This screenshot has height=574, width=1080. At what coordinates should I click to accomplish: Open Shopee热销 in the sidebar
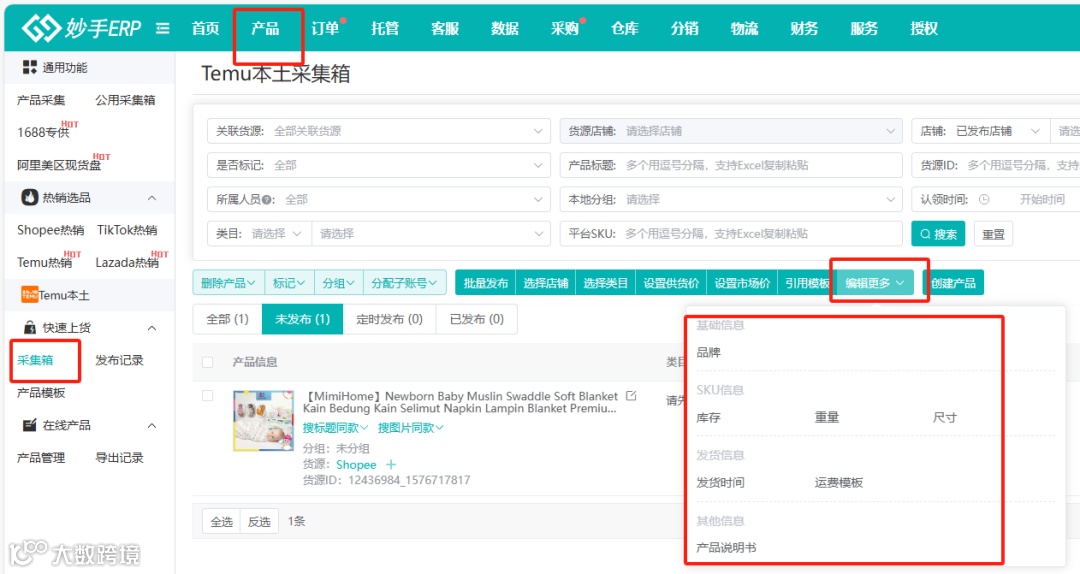50,229
